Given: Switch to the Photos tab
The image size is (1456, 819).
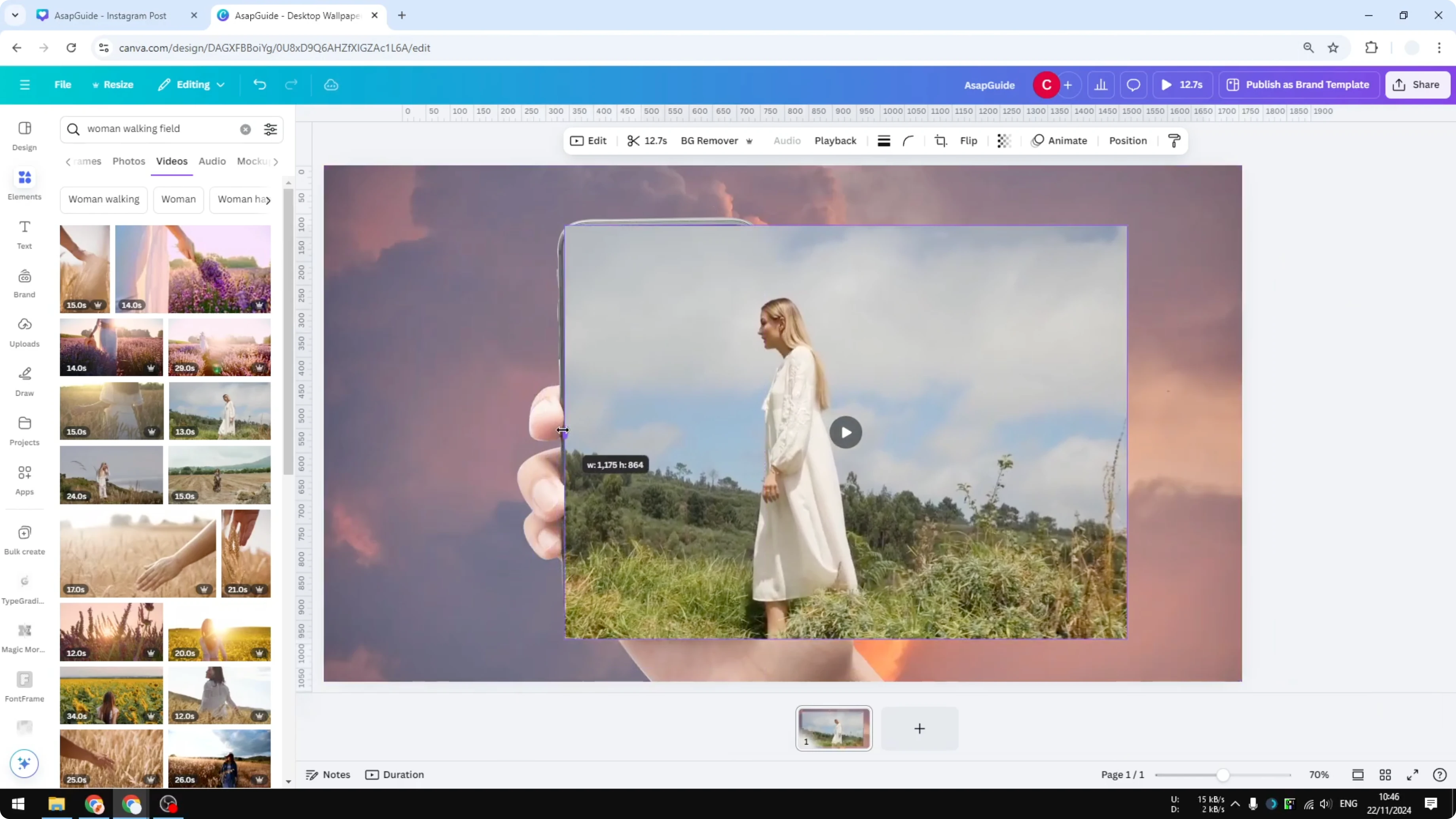Looking at the screenshot, I should coord(128,161).
